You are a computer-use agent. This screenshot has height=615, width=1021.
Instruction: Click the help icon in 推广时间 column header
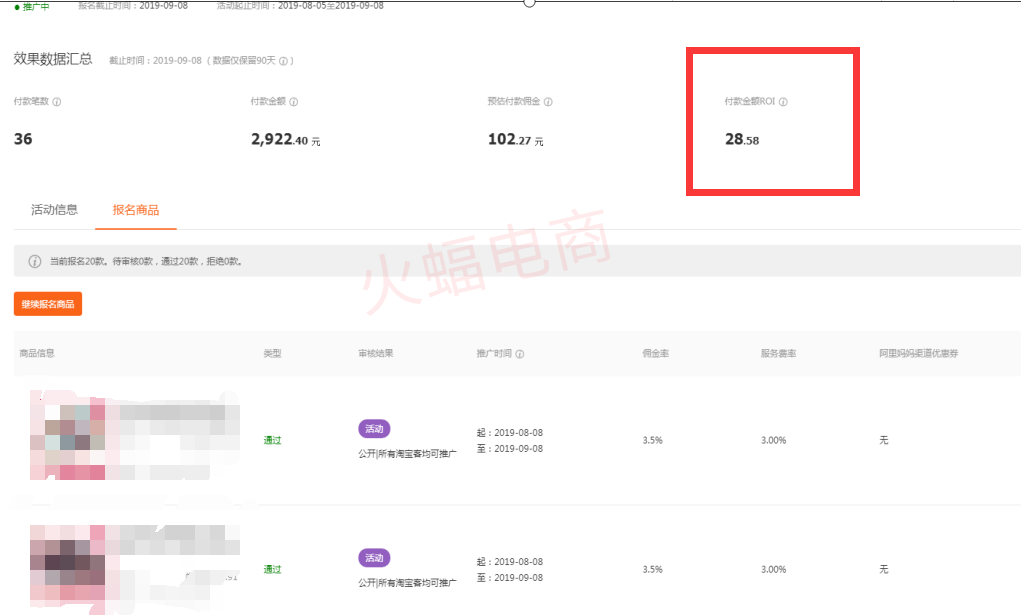[x=520, y=354]
